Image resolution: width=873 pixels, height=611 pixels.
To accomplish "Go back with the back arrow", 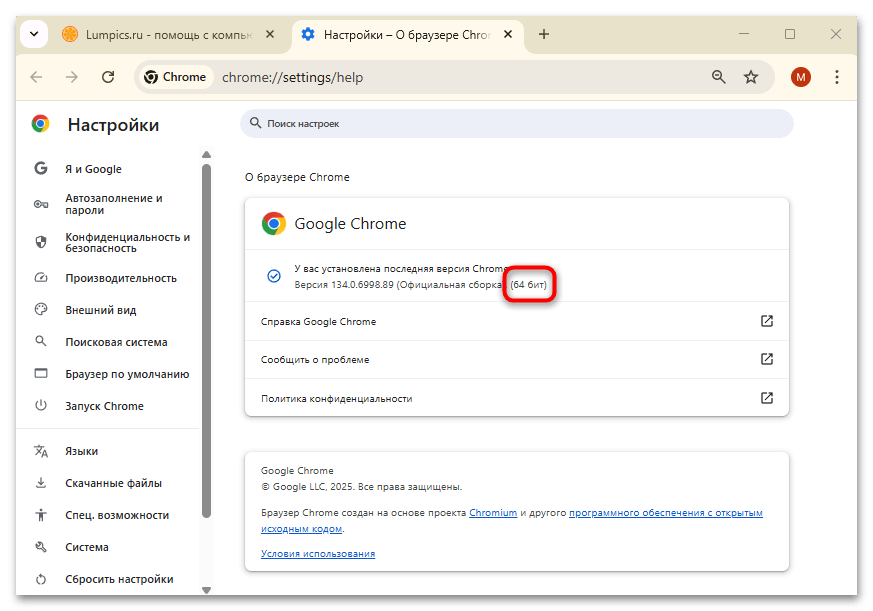I will pos(36,77).
